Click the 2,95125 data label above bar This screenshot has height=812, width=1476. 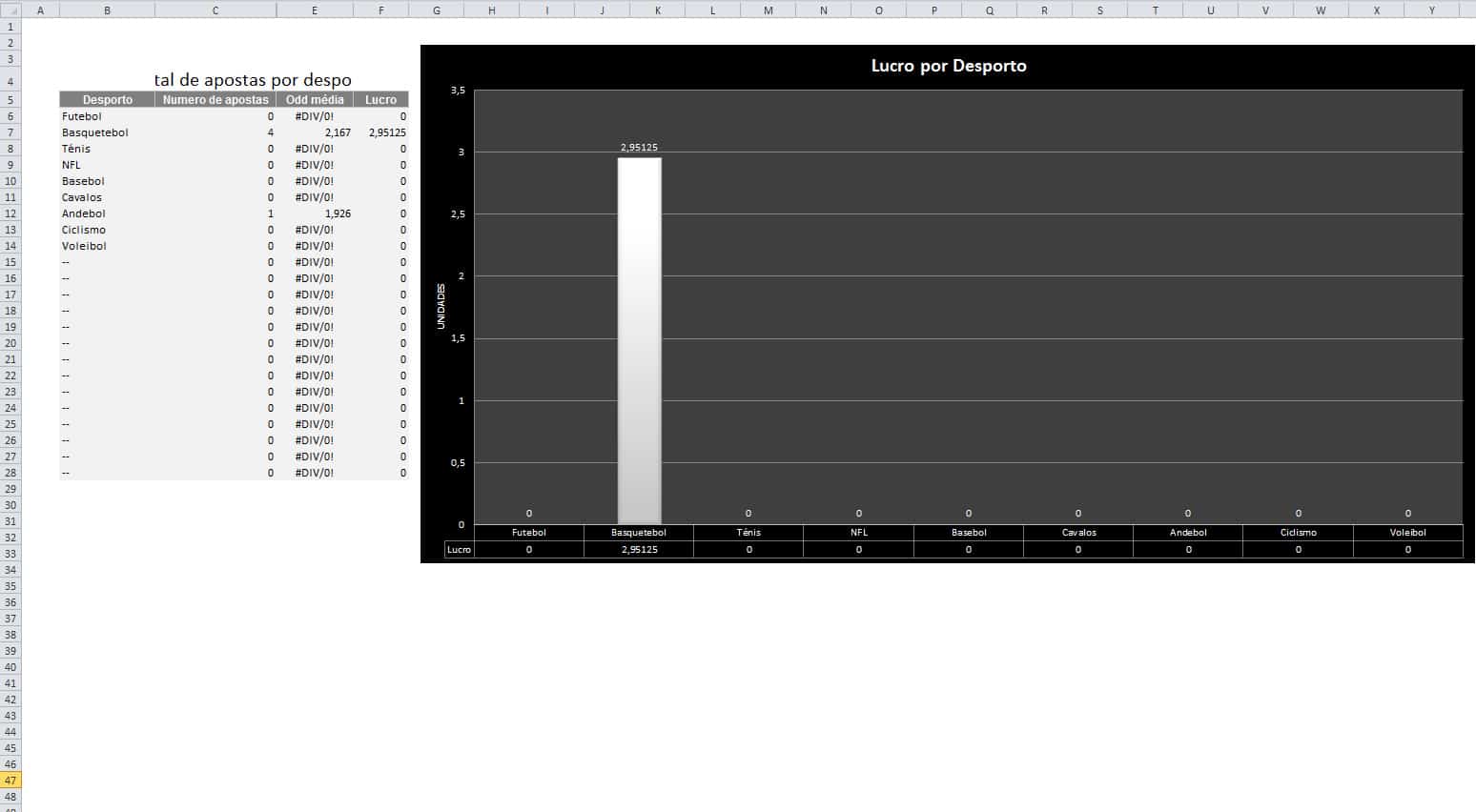[639, 148]
